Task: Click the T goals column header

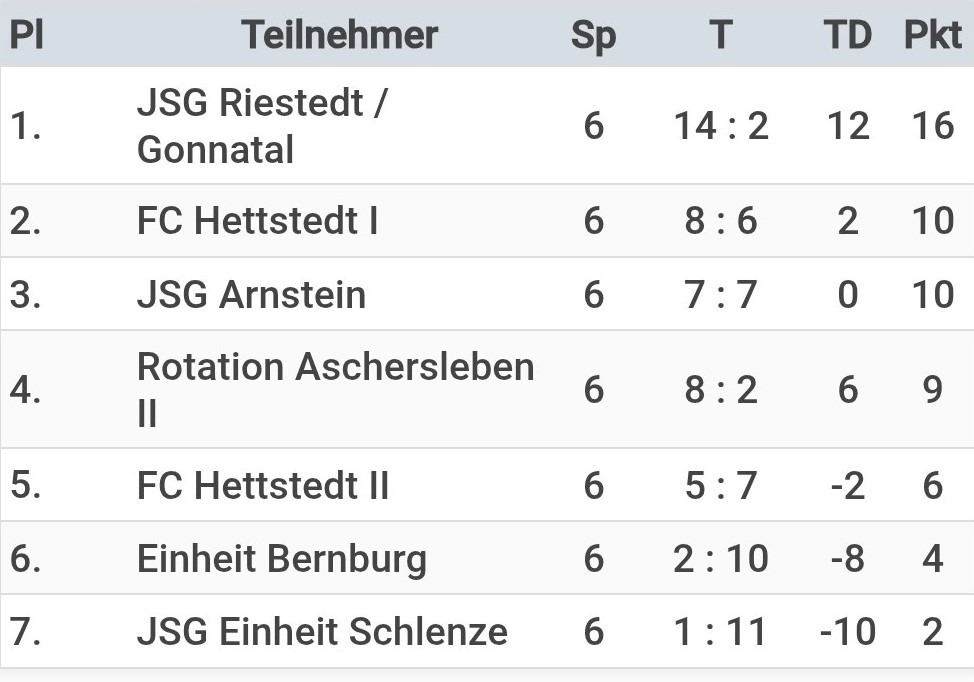Action: [x=720, y=35]
